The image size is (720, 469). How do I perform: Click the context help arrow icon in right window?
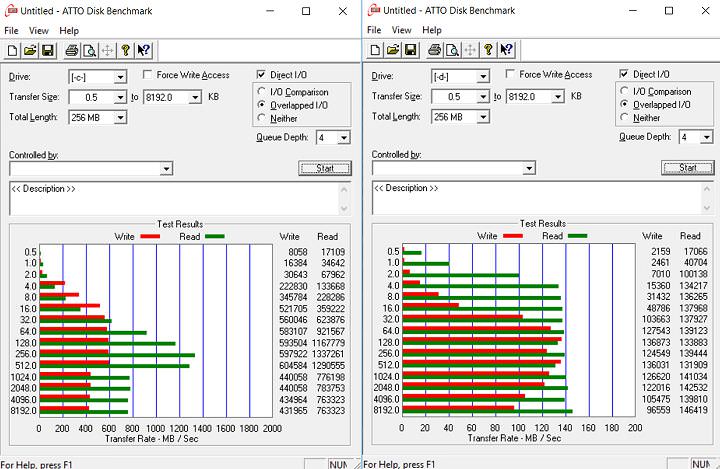[506, 51]
